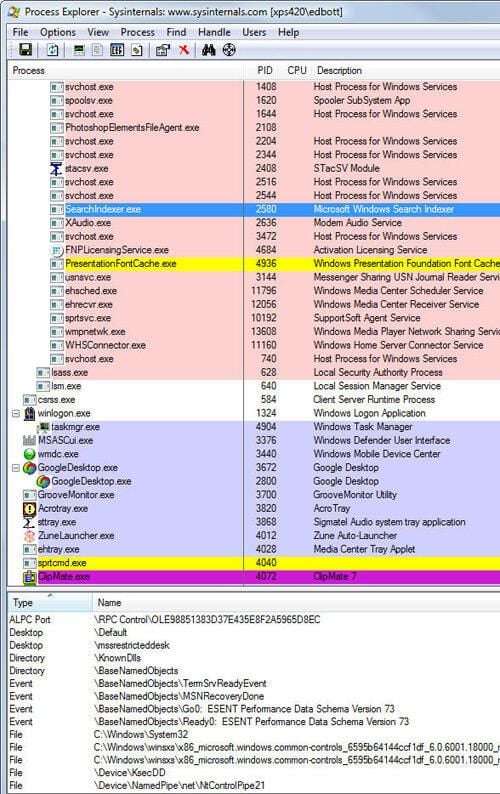
Task: Open the Users menu
Action: click(x=254, y=32)
